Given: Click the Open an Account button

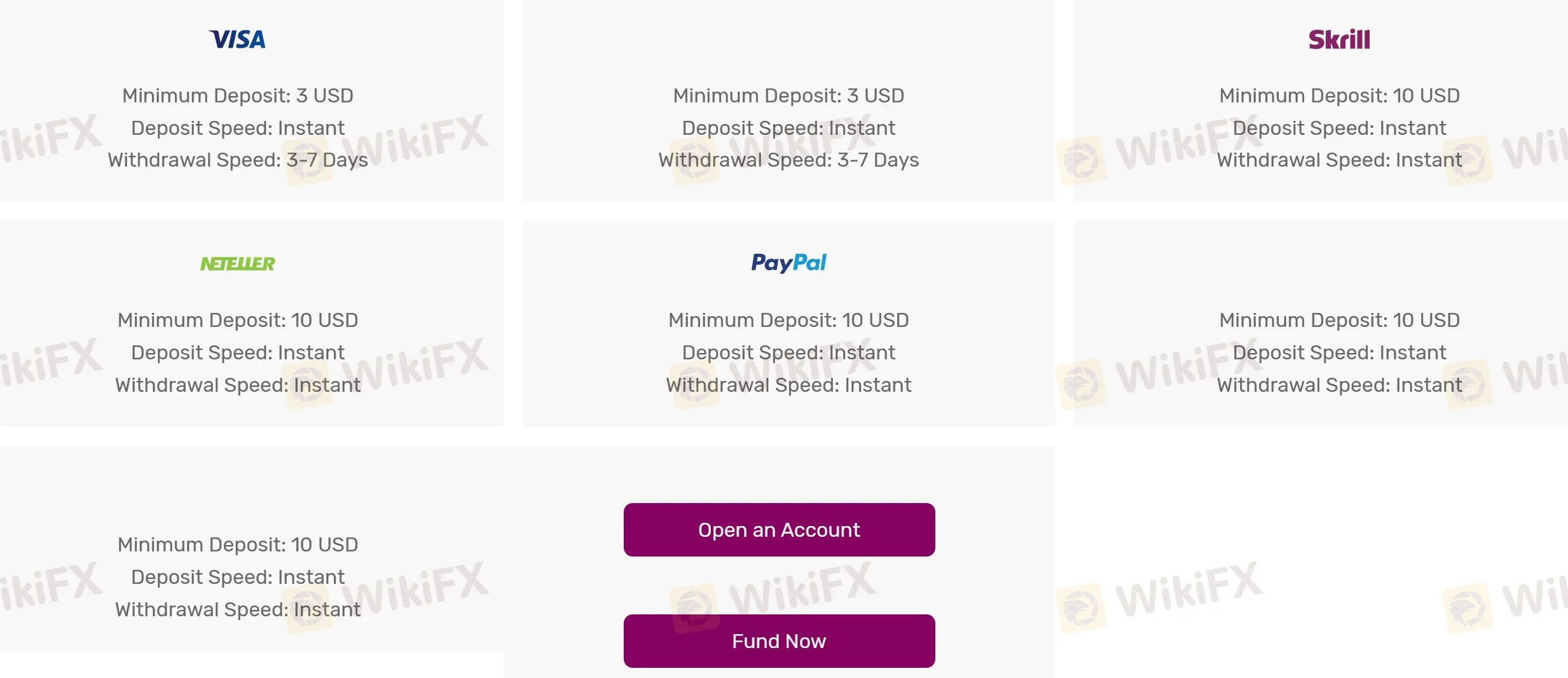Looking at the screenshot, I should 778,529.
